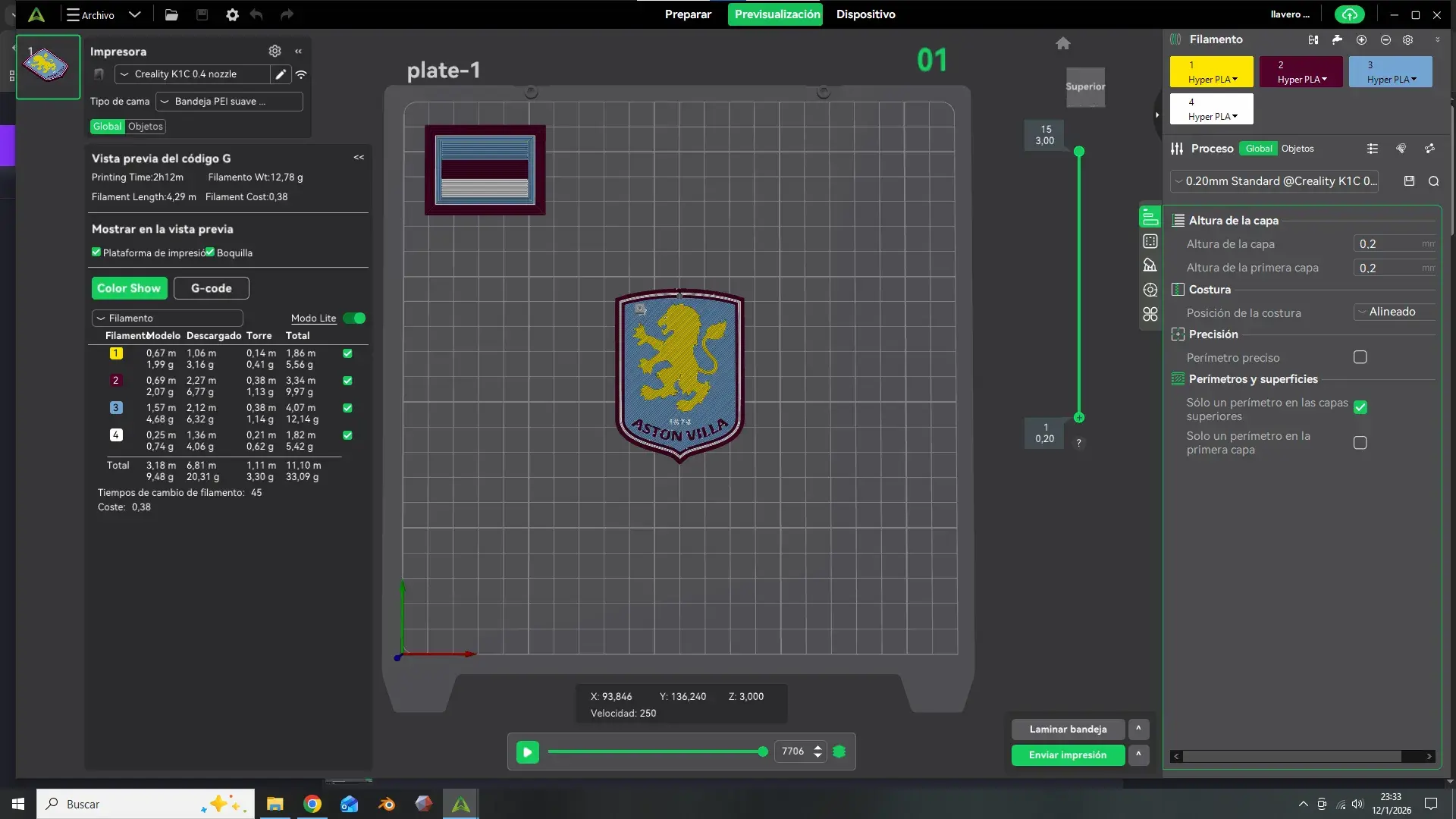The width and height of the screenshot is (1456, 819).
Task: Open Bandeja PEI suave bed type dropdown
Action: coord(229,102)
